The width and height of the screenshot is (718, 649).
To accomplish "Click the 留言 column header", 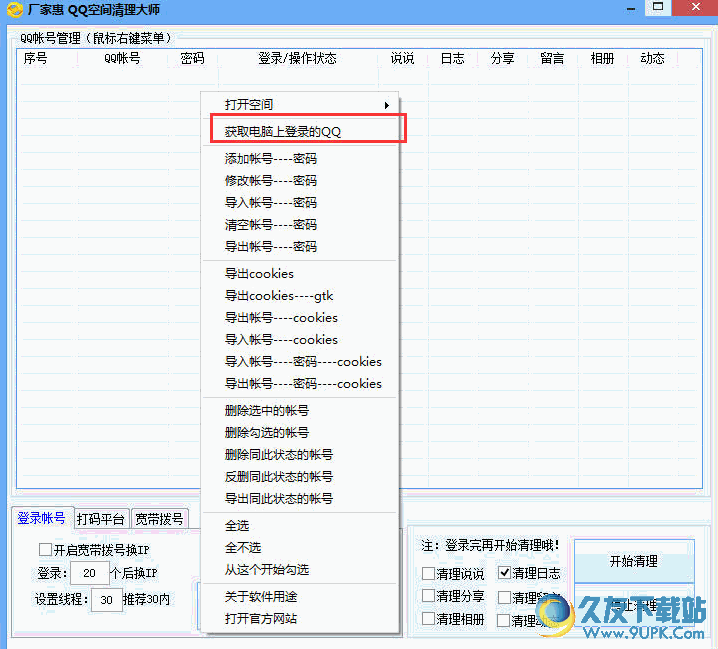I will click(552, 59).
